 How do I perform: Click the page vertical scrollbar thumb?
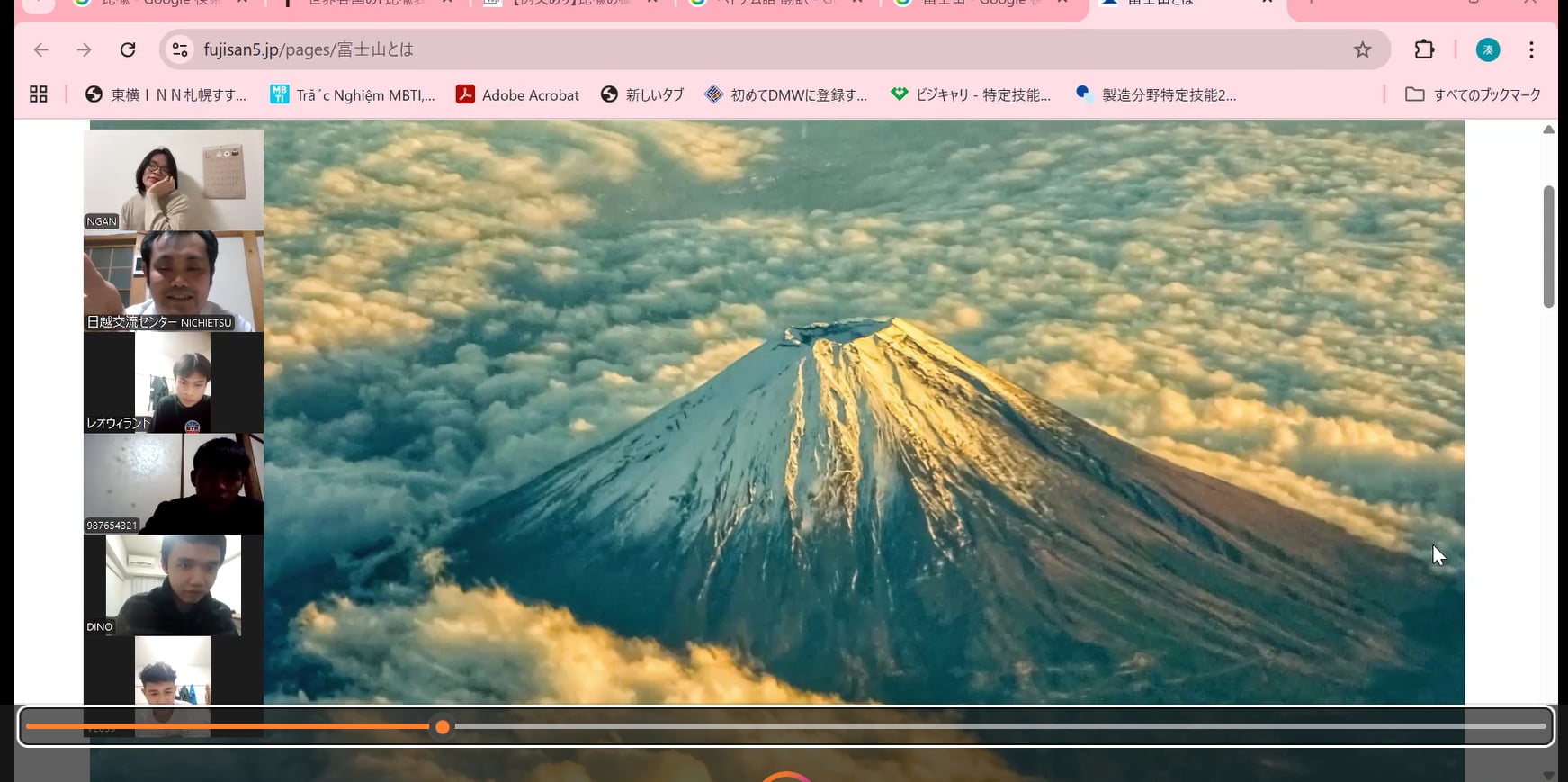pyautogui.click(x=1548, y=247)
